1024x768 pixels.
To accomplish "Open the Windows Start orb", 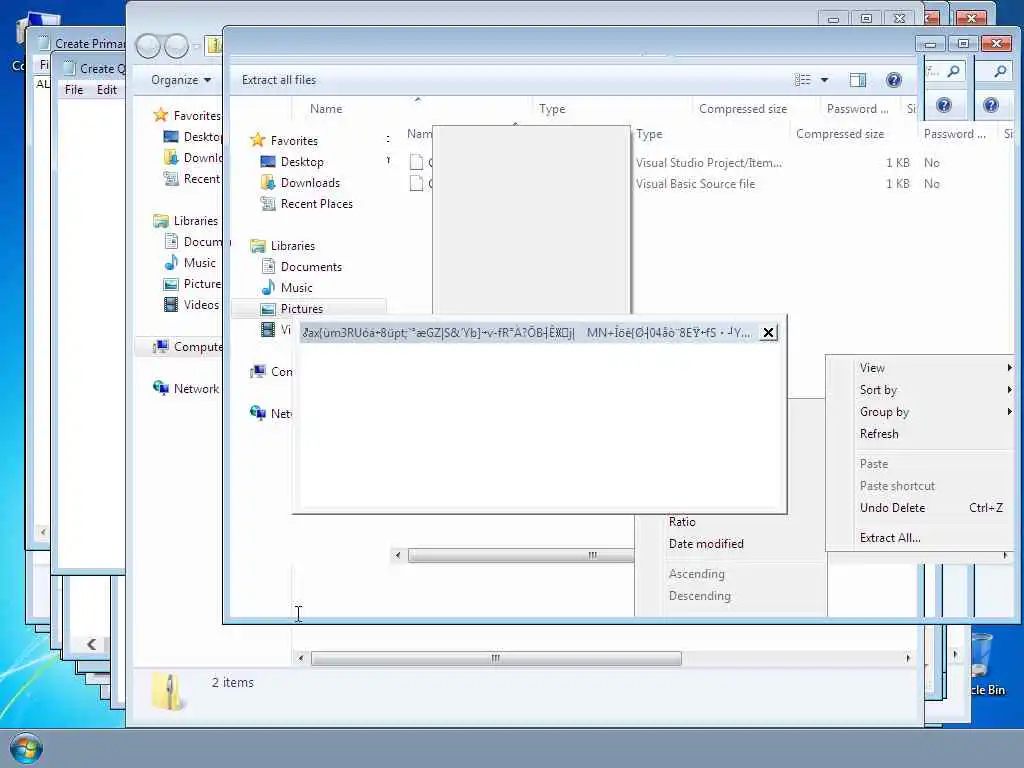I will point(26,748).
